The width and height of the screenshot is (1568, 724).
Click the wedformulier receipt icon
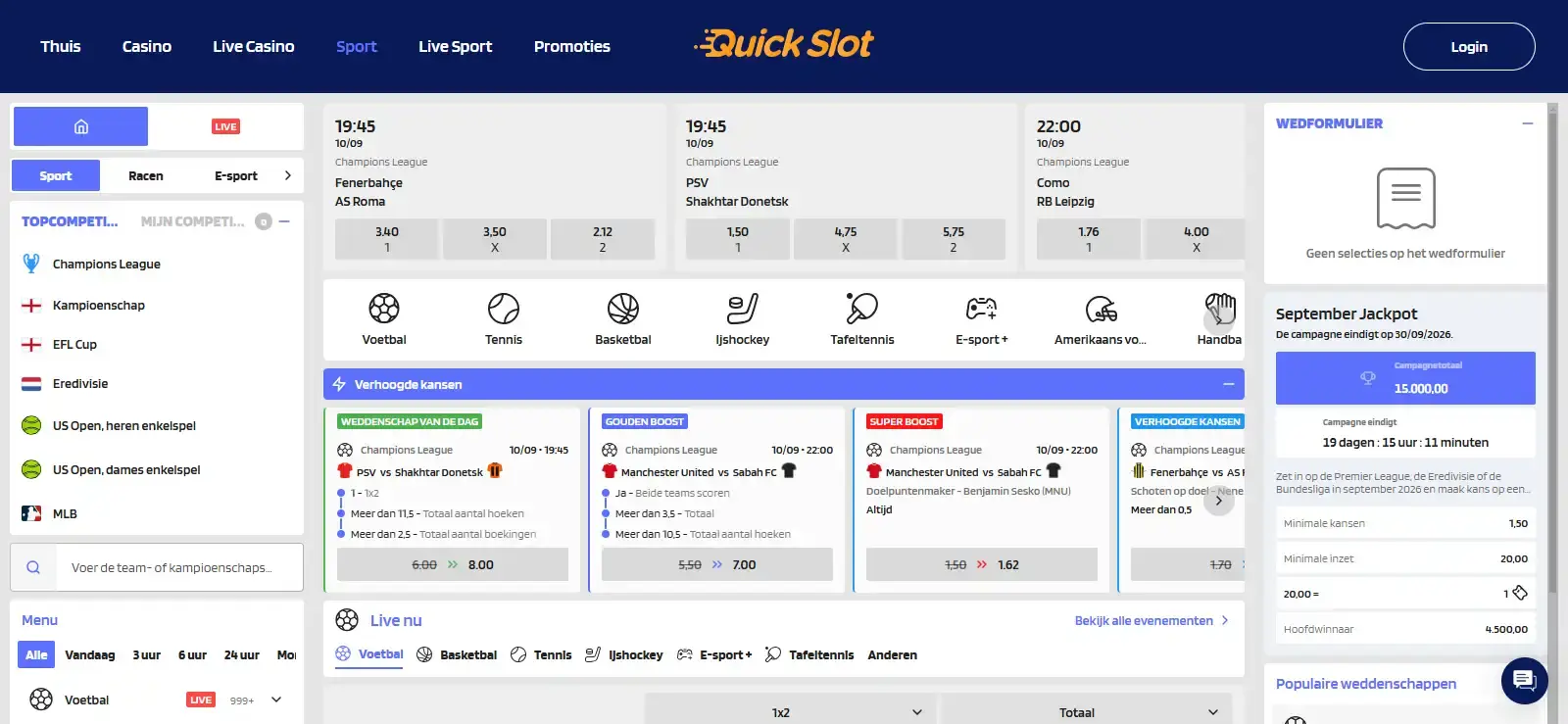1405,197
